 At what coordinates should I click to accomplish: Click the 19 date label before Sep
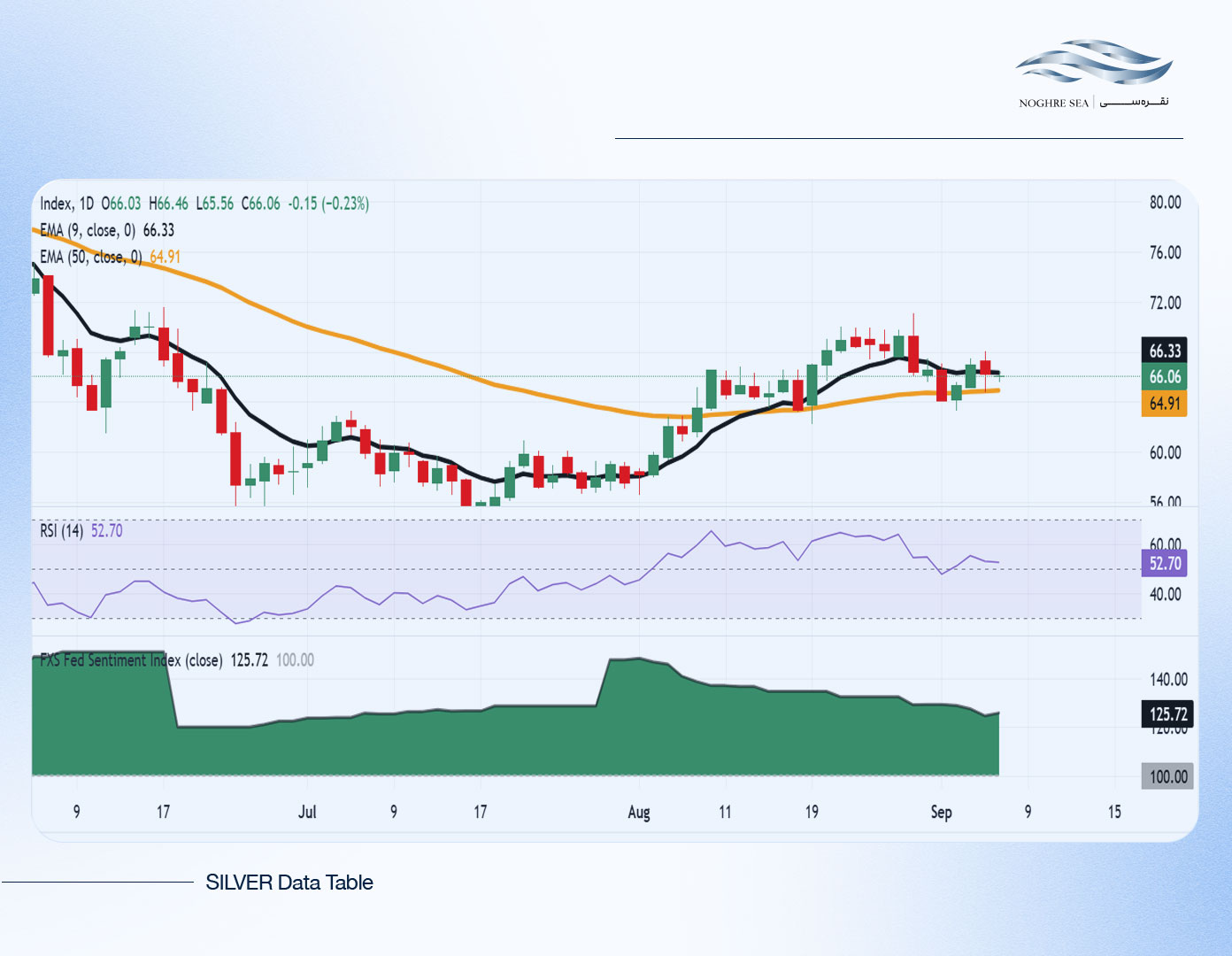(812, 812)
